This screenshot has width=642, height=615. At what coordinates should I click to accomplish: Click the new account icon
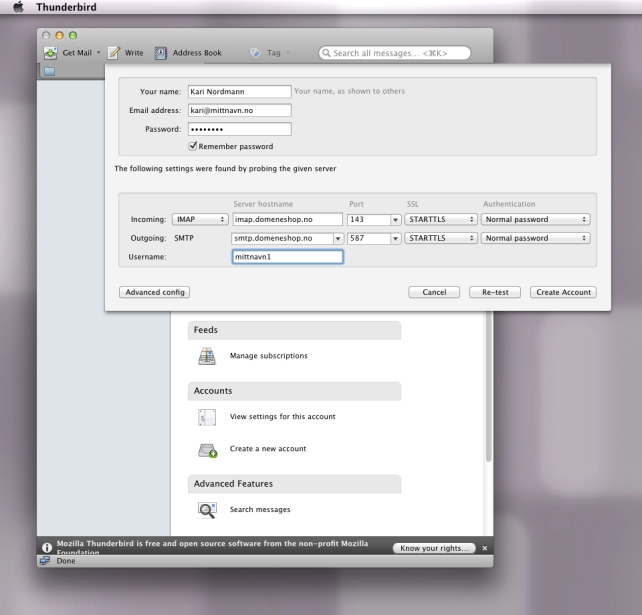(x=208, y=450)
